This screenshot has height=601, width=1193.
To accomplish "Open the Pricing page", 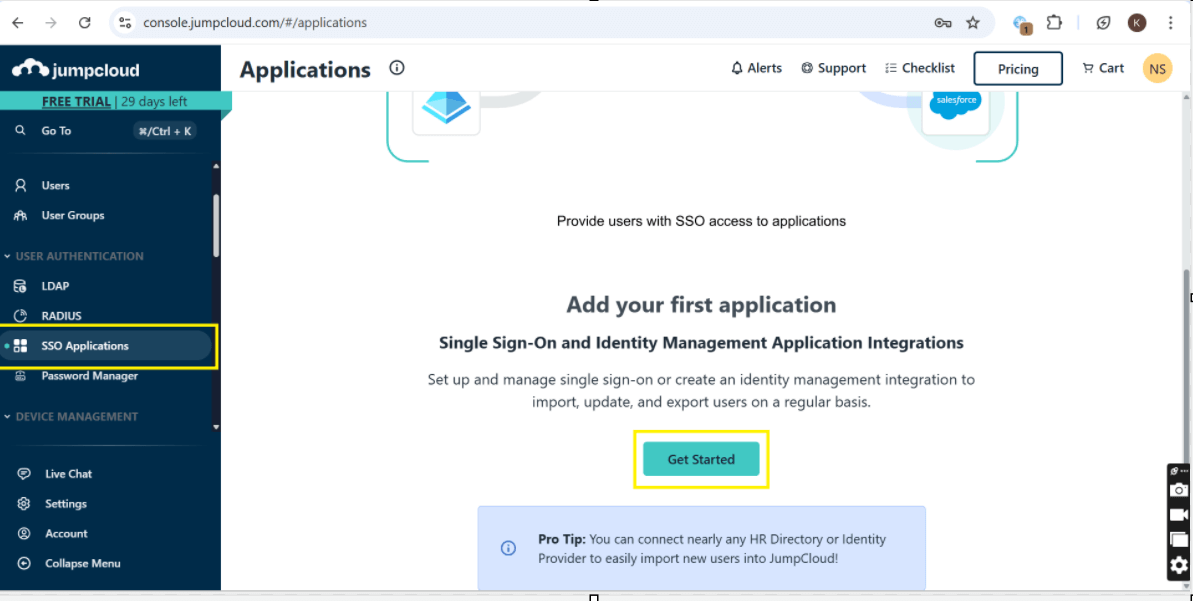I will pyautogui.click(x=1017, y=68).
